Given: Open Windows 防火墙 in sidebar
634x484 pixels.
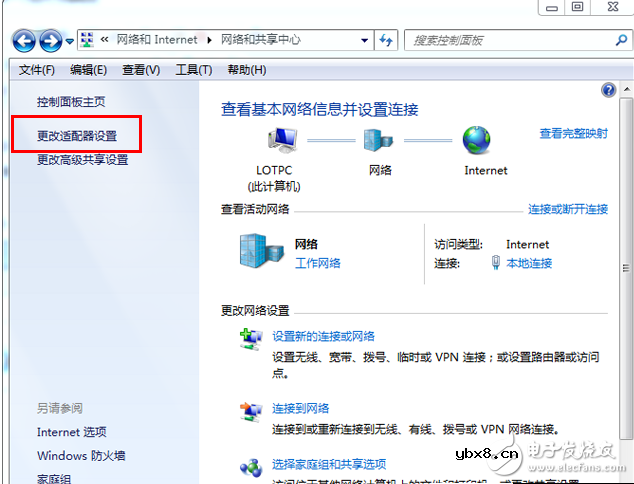Looking at the screenshot, I should point(81,456).
